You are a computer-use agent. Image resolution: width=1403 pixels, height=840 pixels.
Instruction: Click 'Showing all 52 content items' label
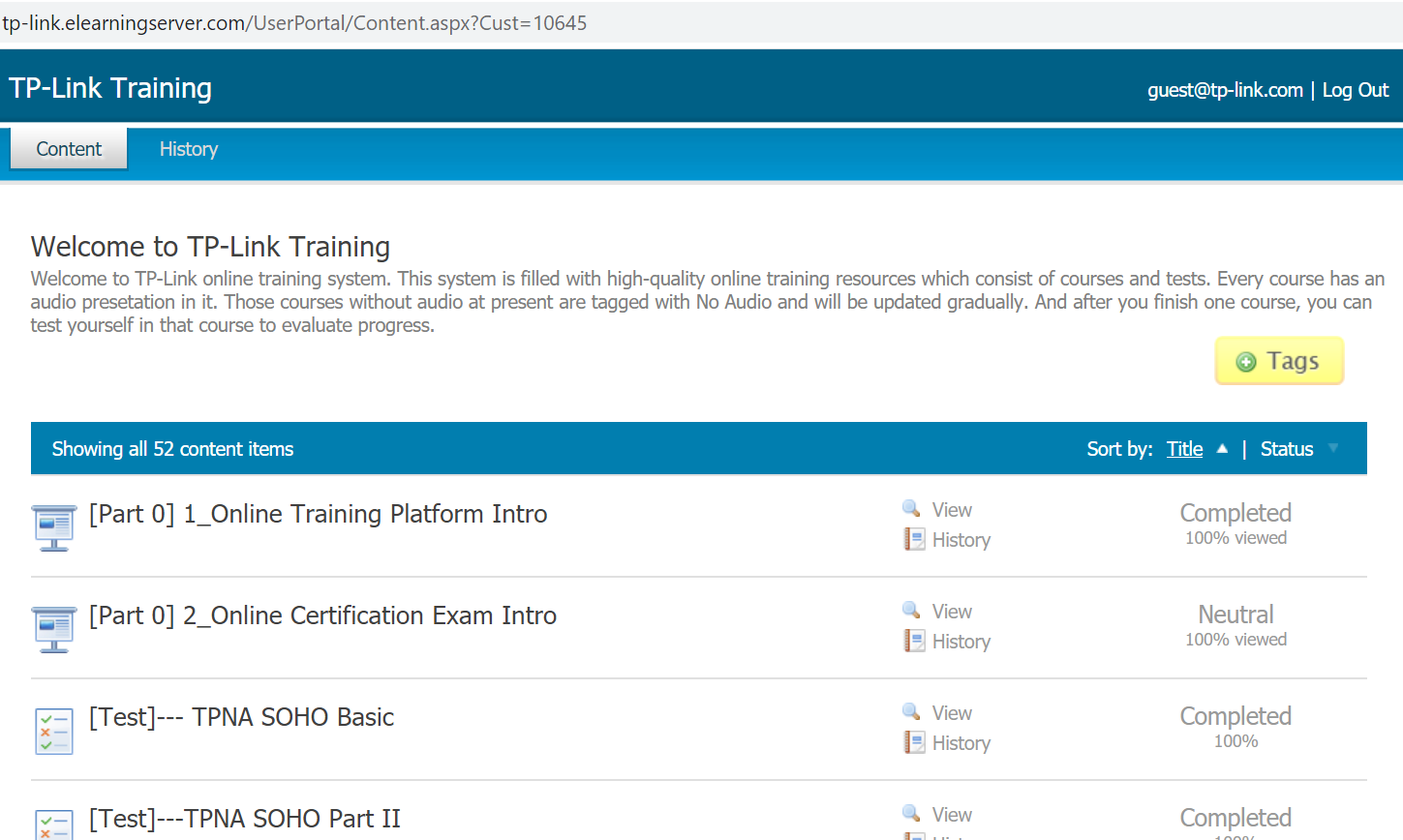172,449
